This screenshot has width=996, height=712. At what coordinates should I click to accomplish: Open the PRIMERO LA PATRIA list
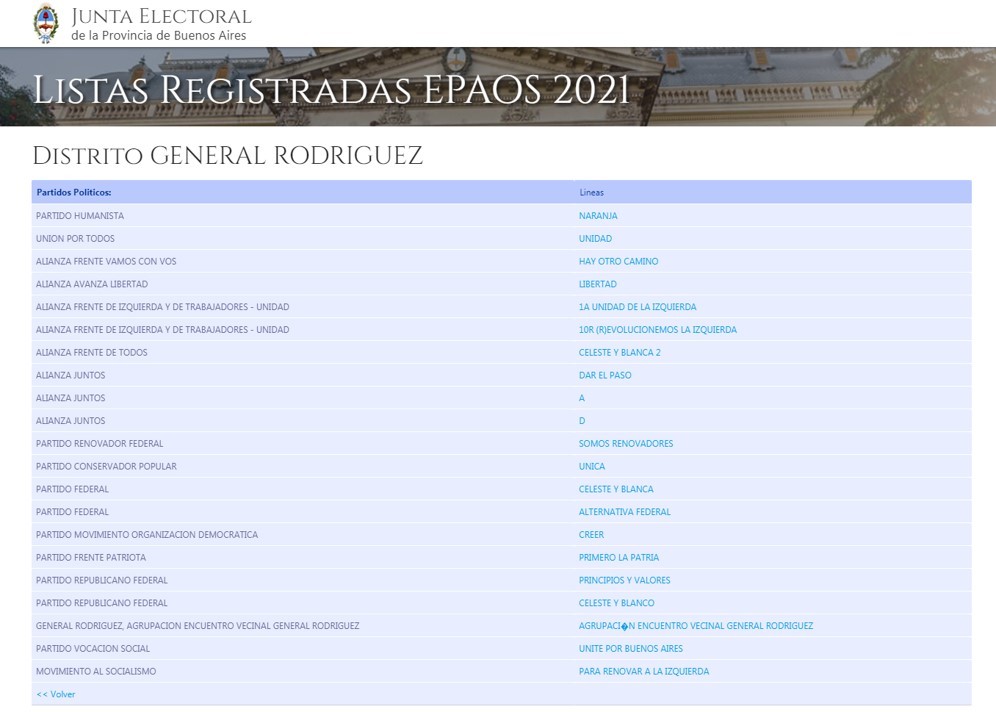[619, 558]
